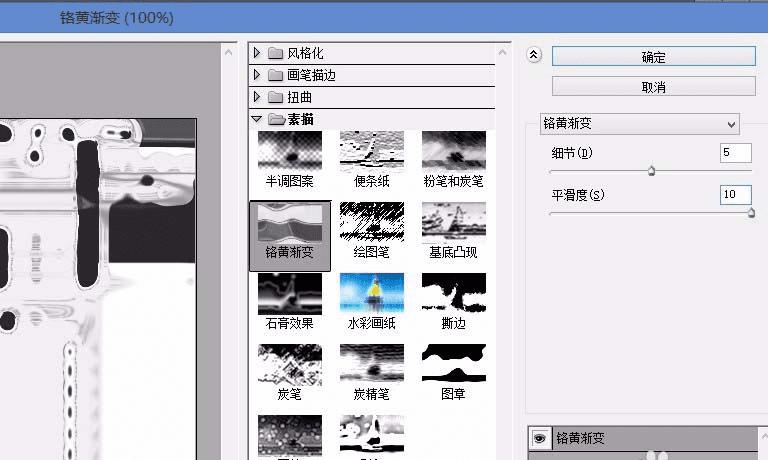Select the 炭笔 filter thumbnail

click(x=290, y=365)
